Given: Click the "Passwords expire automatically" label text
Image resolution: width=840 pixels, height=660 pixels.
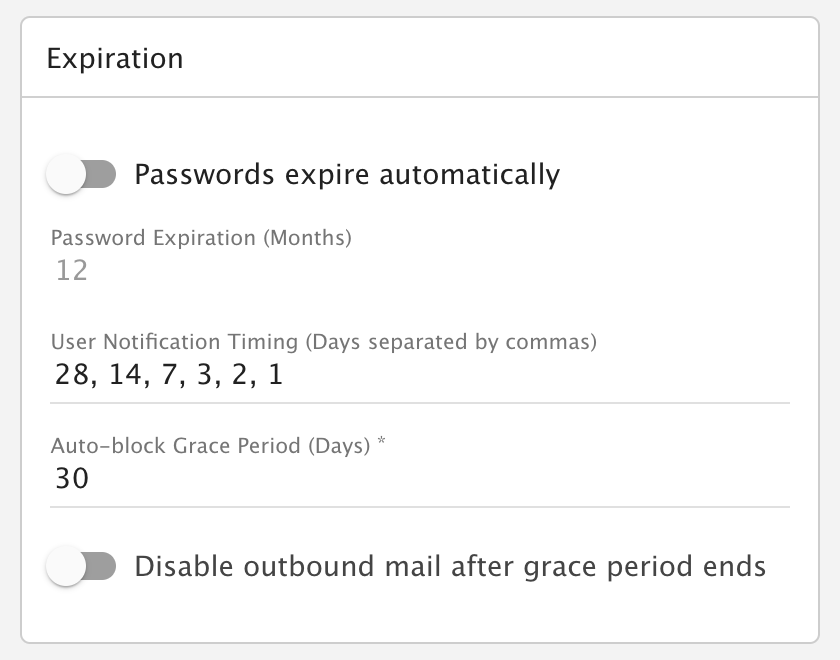Looking at the screenshot, I should click(x=347, y=175).
